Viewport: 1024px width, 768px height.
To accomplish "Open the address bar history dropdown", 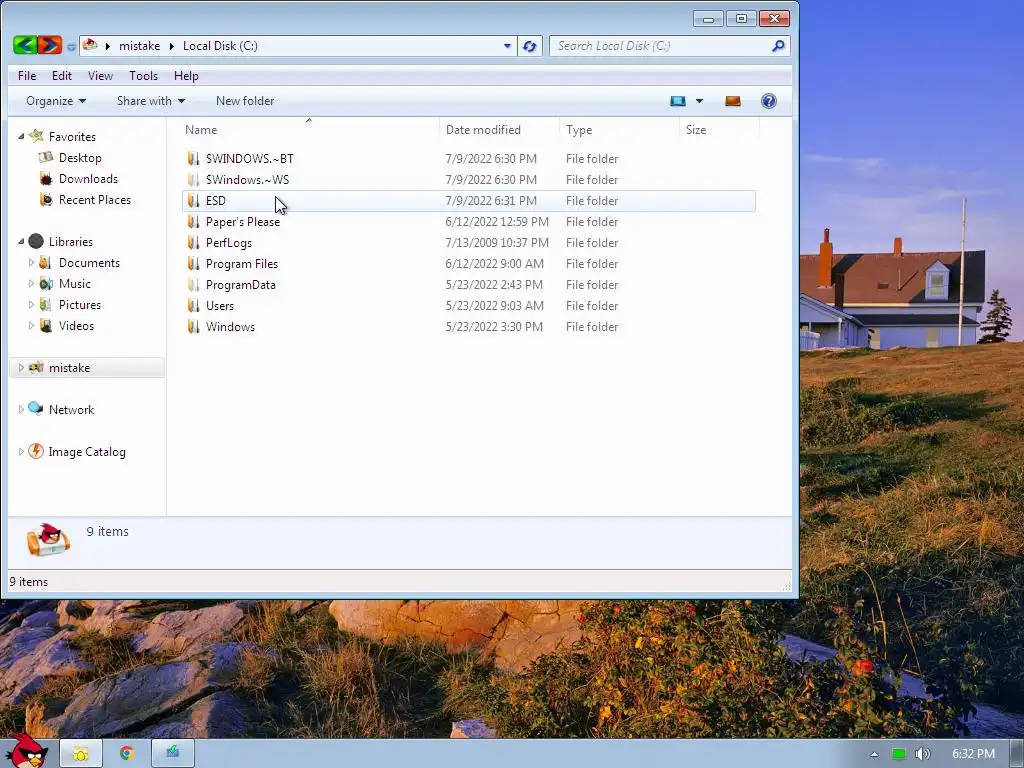I will (x=507, y=46).
